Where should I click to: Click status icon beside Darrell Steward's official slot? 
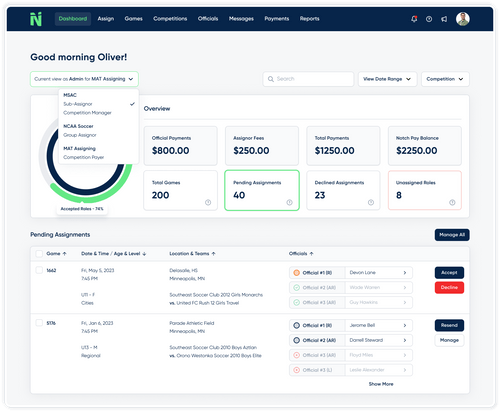click(296, 340)
